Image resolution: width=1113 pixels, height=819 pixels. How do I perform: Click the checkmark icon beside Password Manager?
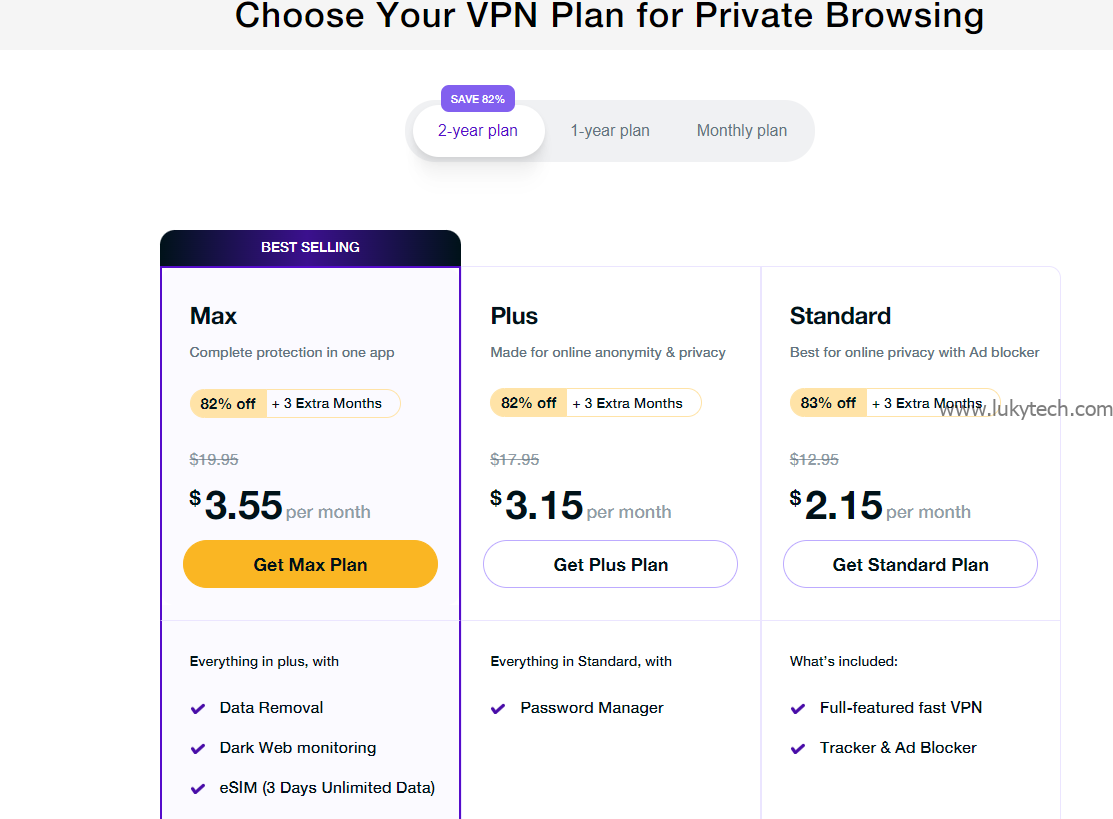click(x=498, y=709)
